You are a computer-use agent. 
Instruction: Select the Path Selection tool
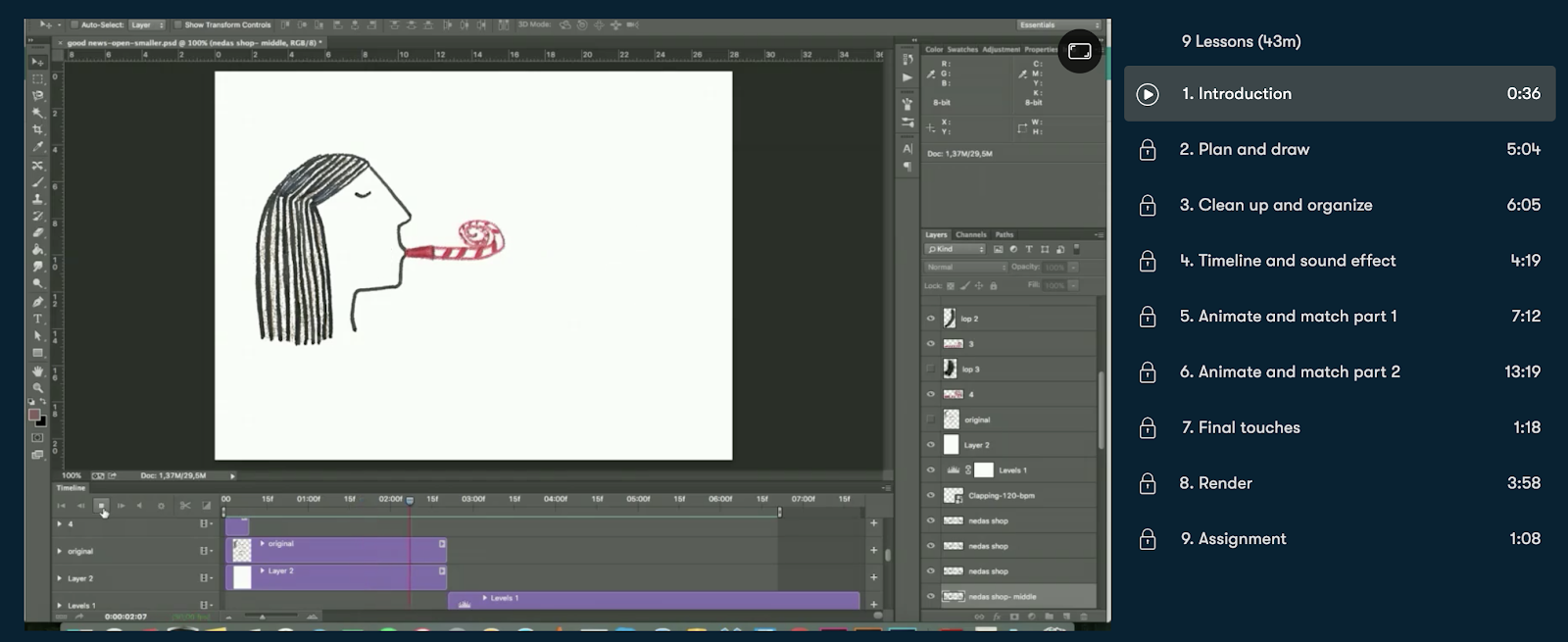click(x=38, y=335)
